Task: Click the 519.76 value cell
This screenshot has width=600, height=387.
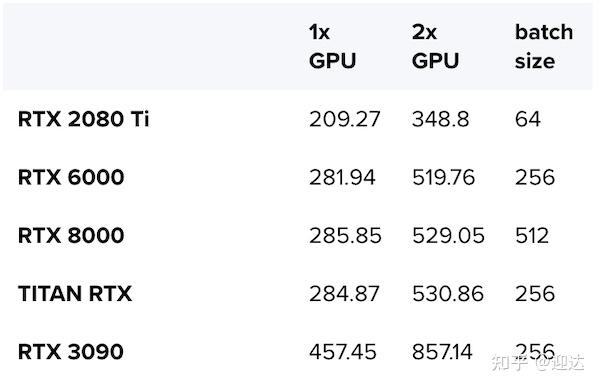Action: 443,177
